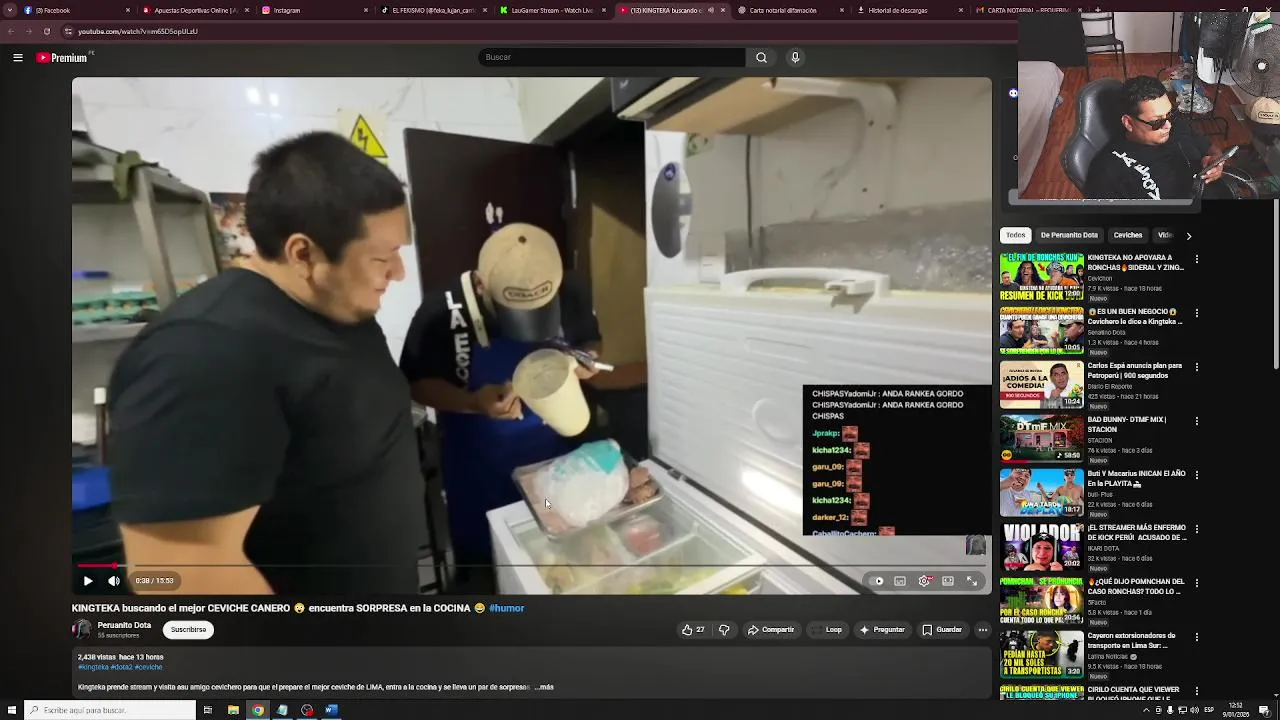This screenshot has height=720, width=1280.
Task: Open Microsoft Word from taskbar
Action: click(x=332, y=710)
